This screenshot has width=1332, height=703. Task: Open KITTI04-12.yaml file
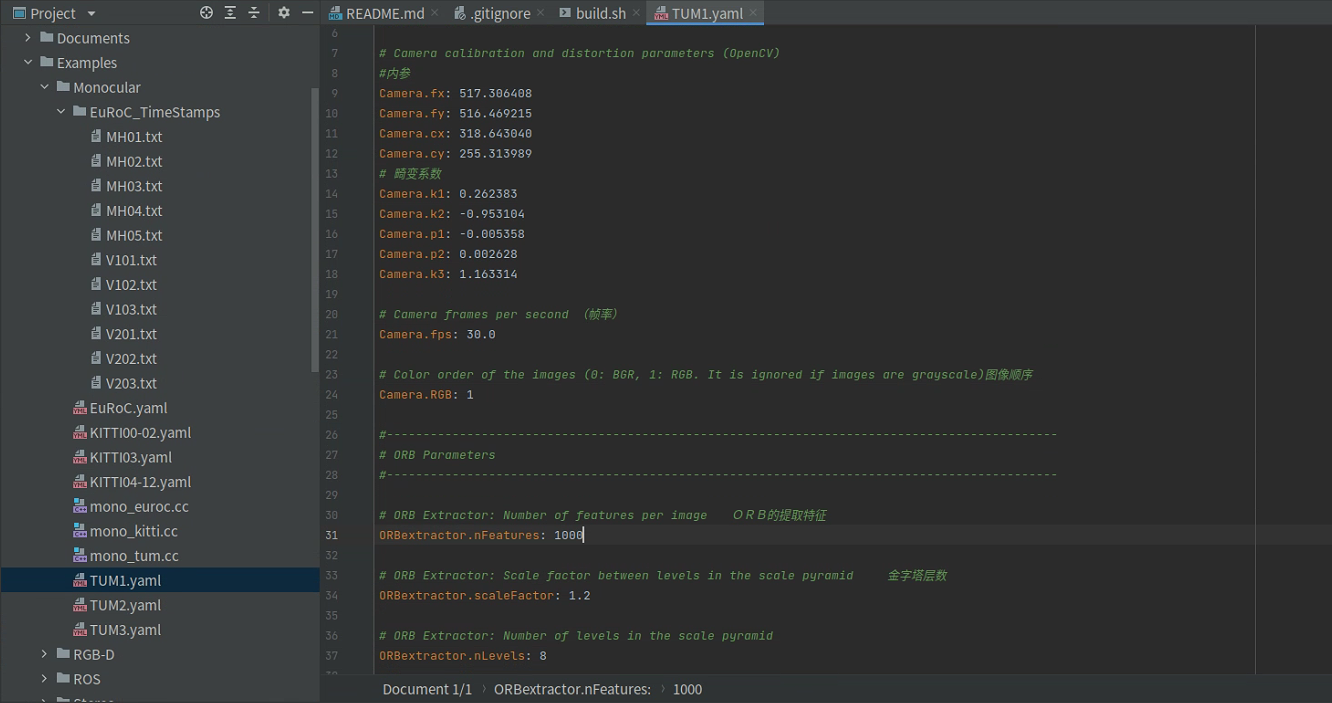coord(140,482)
